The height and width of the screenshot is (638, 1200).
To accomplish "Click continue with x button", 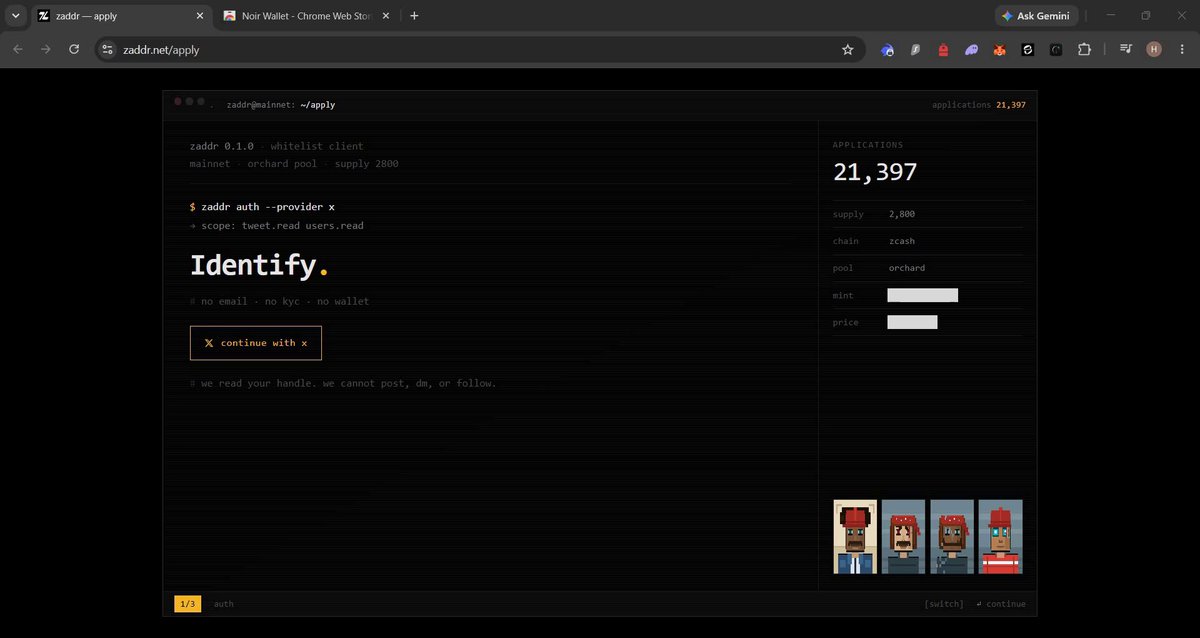I will 256,343.
